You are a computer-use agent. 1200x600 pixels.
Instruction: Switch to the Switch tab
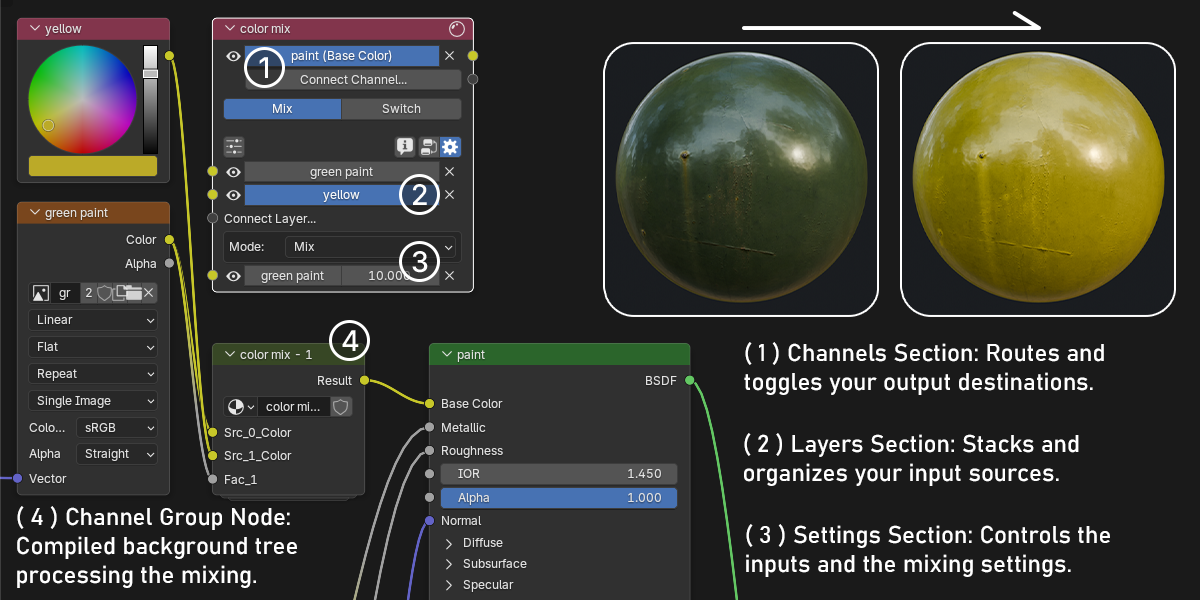click(x=402, y=108)
